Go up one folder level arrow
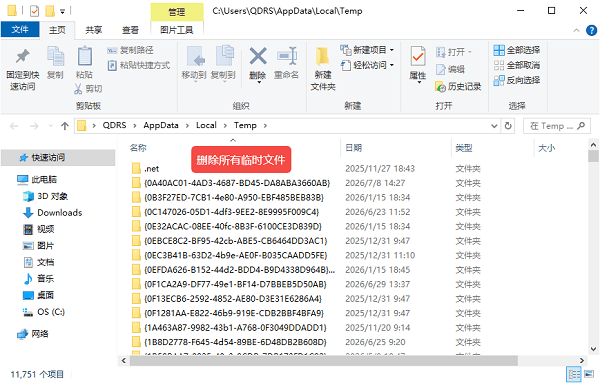The height and width of the screenshot is (383, 600). 65,126
